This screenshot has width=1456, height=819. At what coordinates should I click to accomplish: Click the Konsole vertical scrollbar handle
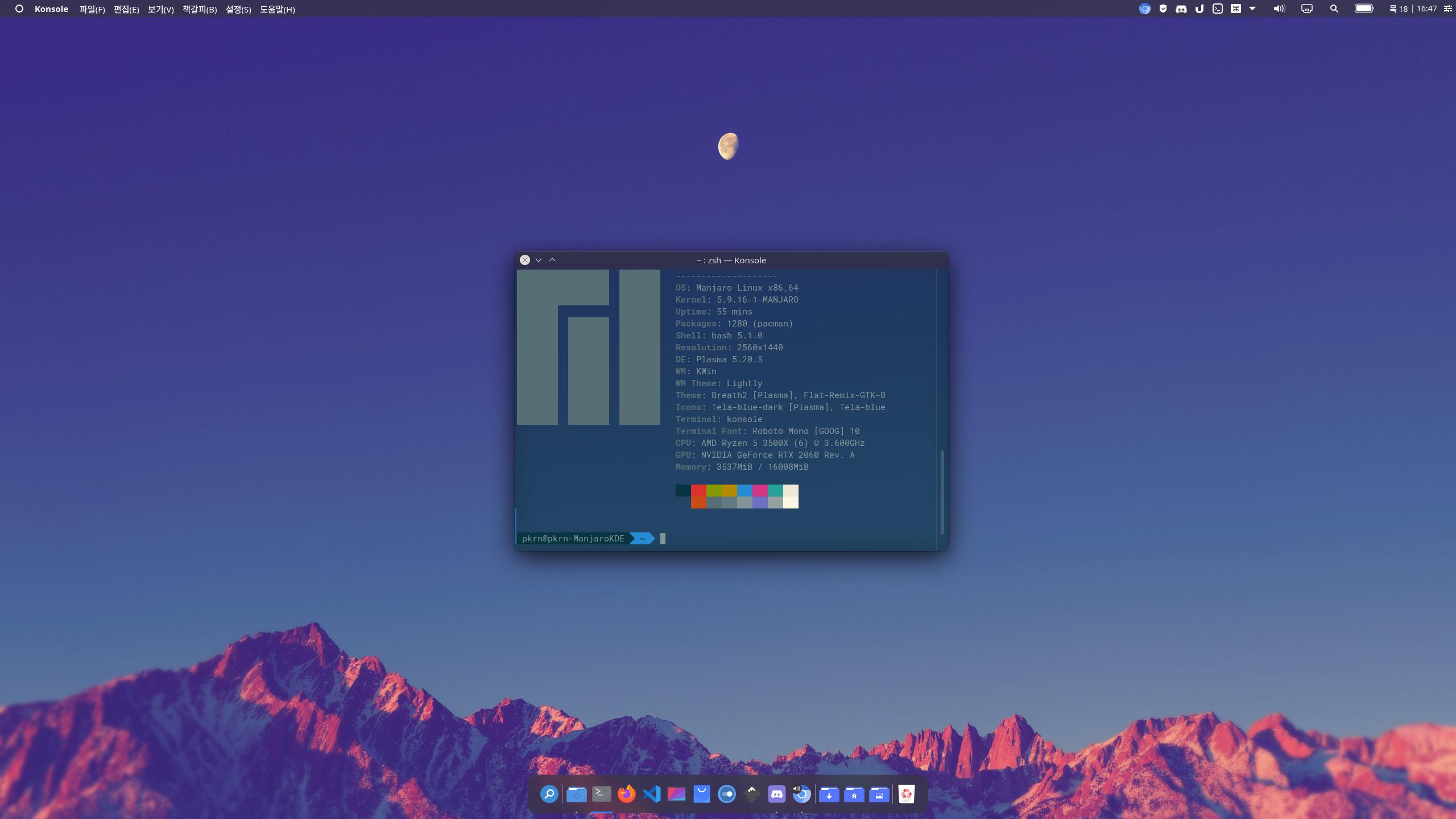[x=942, y=493]
